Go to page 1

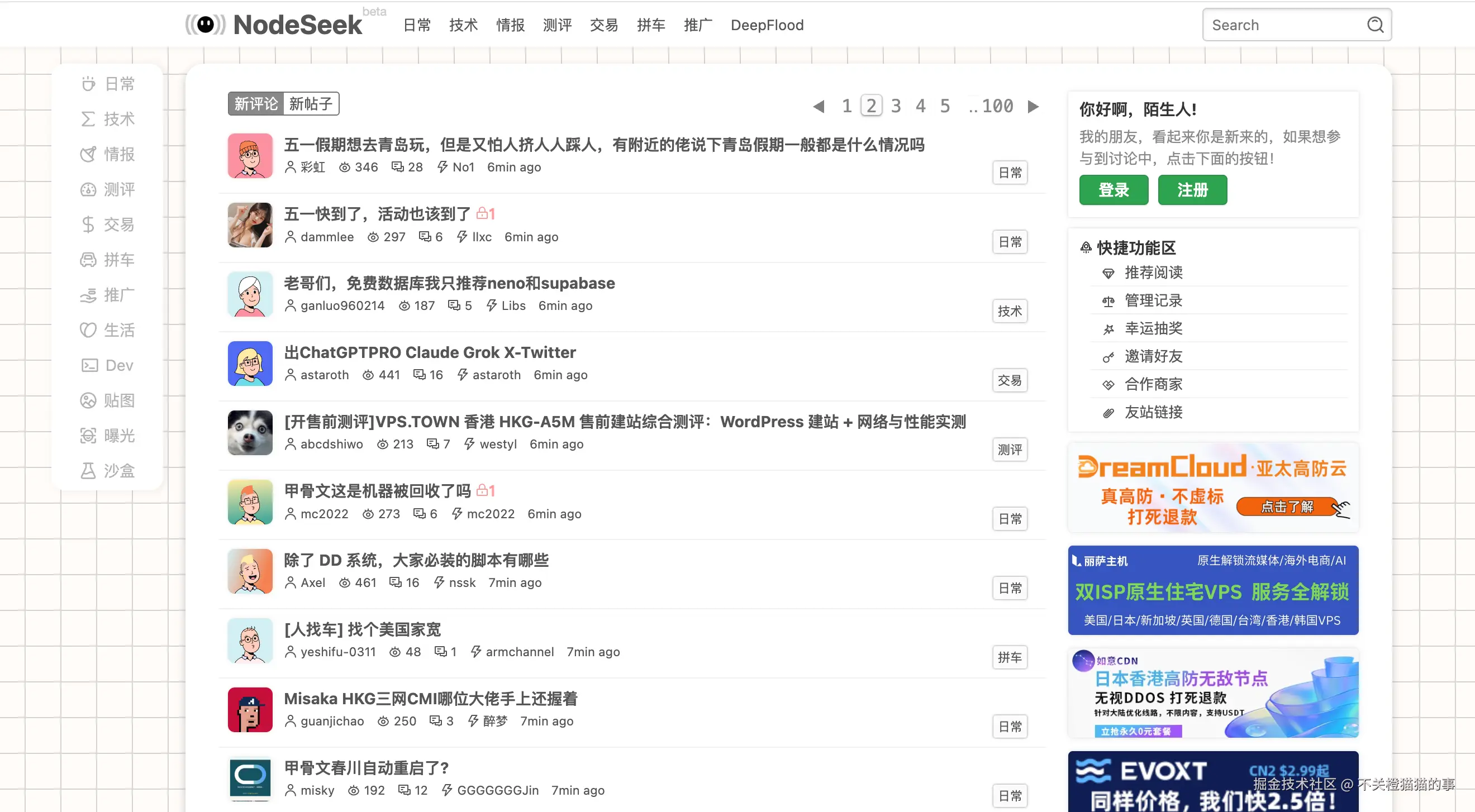pos(847,107)
